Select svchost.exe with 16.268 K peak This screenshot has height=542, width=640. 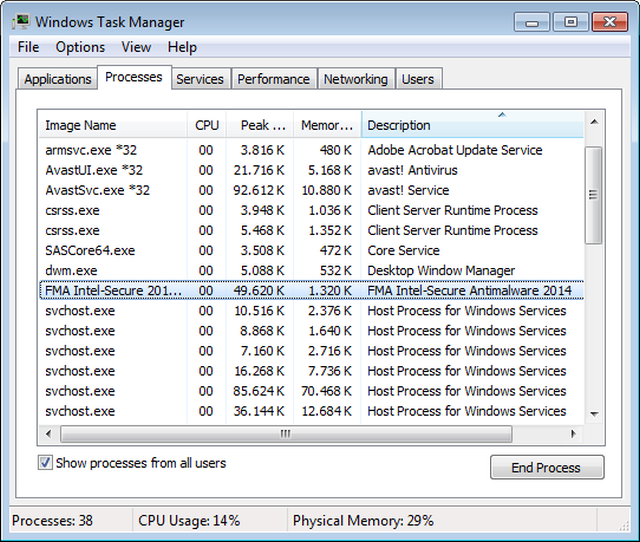[311, 371]
